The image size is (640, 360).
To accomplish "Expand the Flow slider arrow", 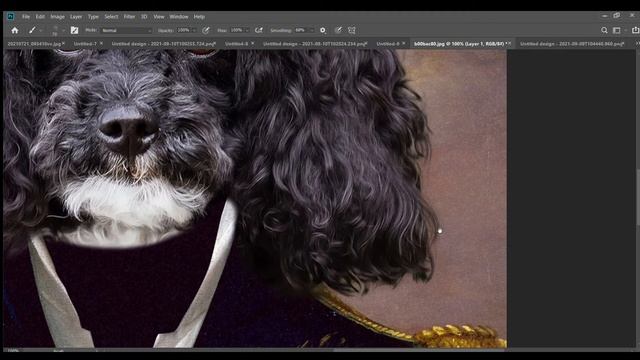I will click(x=247, y=30).
